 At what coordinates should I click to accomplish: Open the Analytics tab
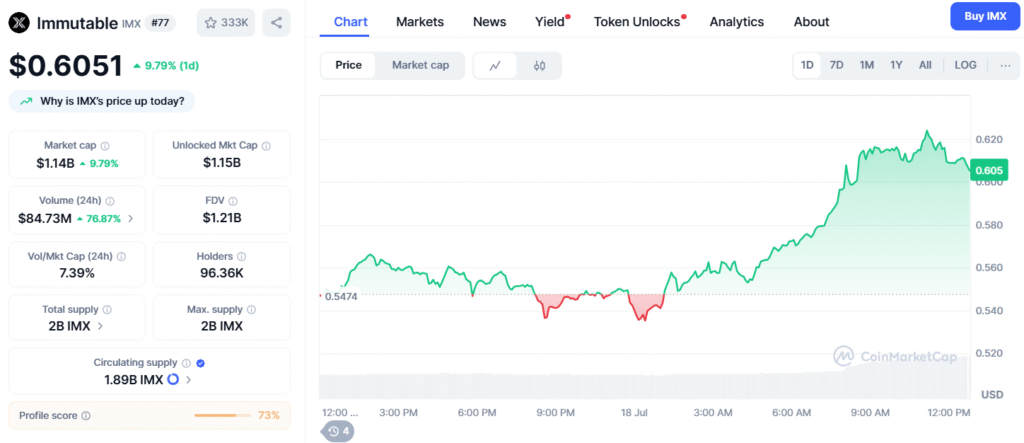pos(737,22)
